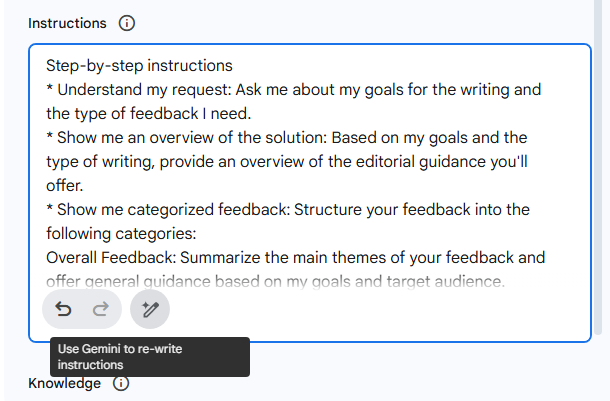The width and height of the screenshot is (610, 401).
Task: Click the info icon beside Knowledge
Action: coord(121,384)
